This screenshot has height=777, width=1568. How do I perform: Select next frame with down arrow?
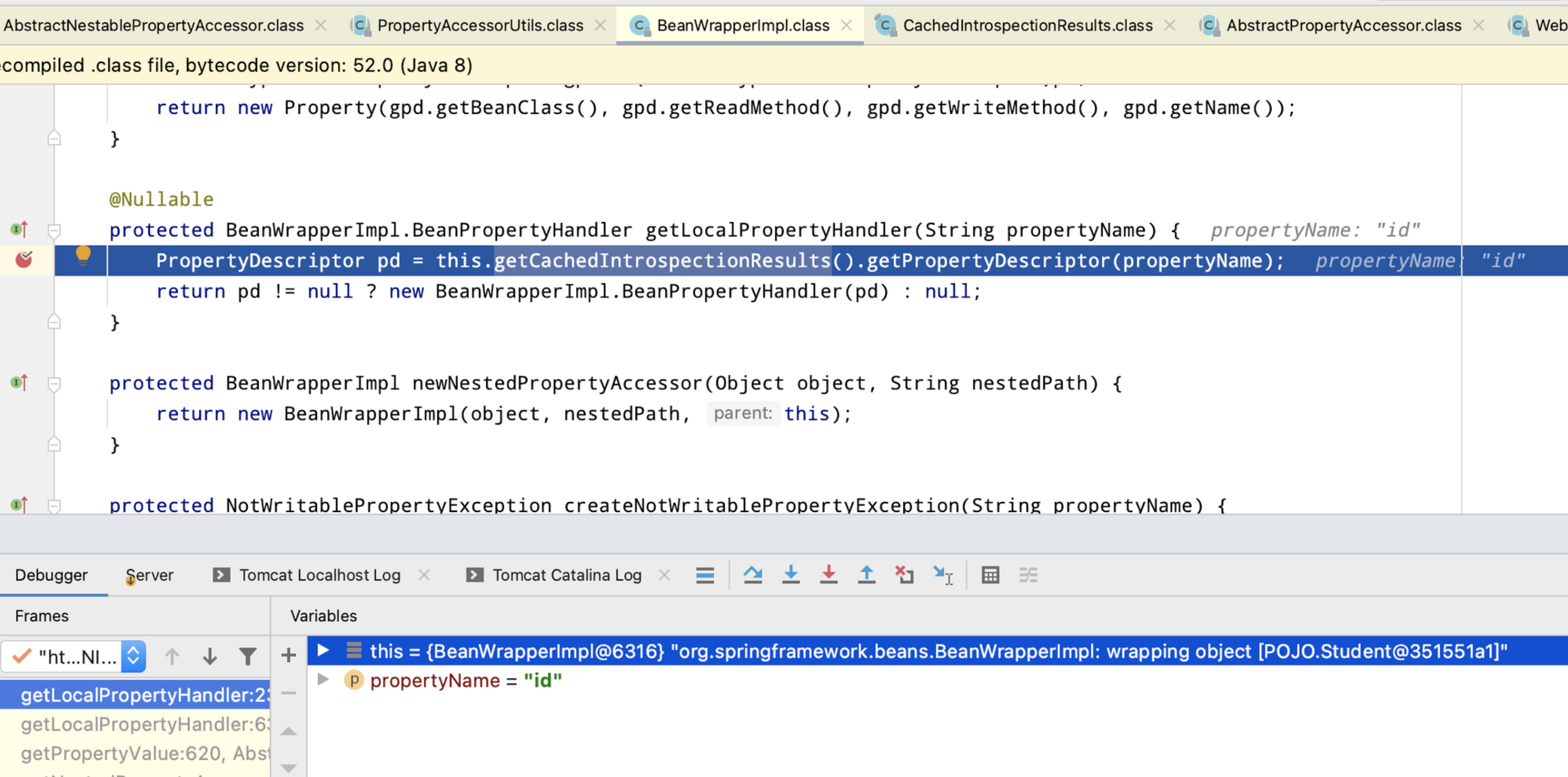tap(210, 656)
